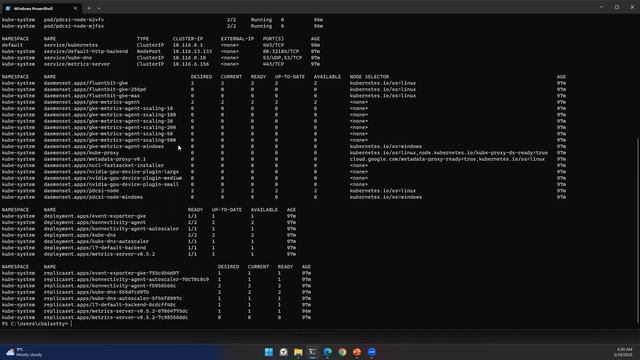The height and width of the screenshot is (360, 640).
Task: Click daemonset.apps/gke-metrics-agent-scaling-200 text
Action: 110,127
